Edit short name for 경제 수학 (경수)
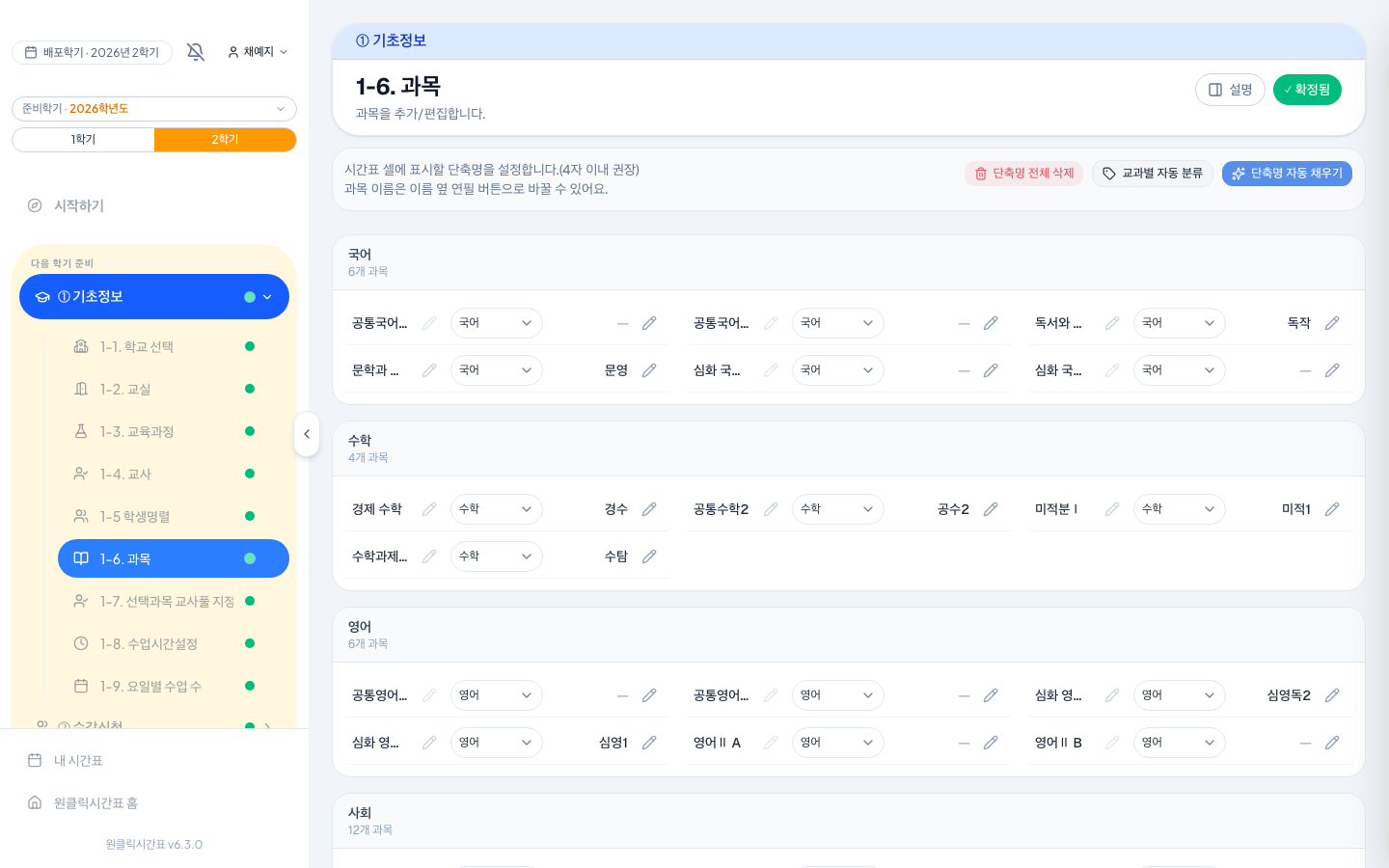Screen dimensions: 1389x868 pos(649,509)
